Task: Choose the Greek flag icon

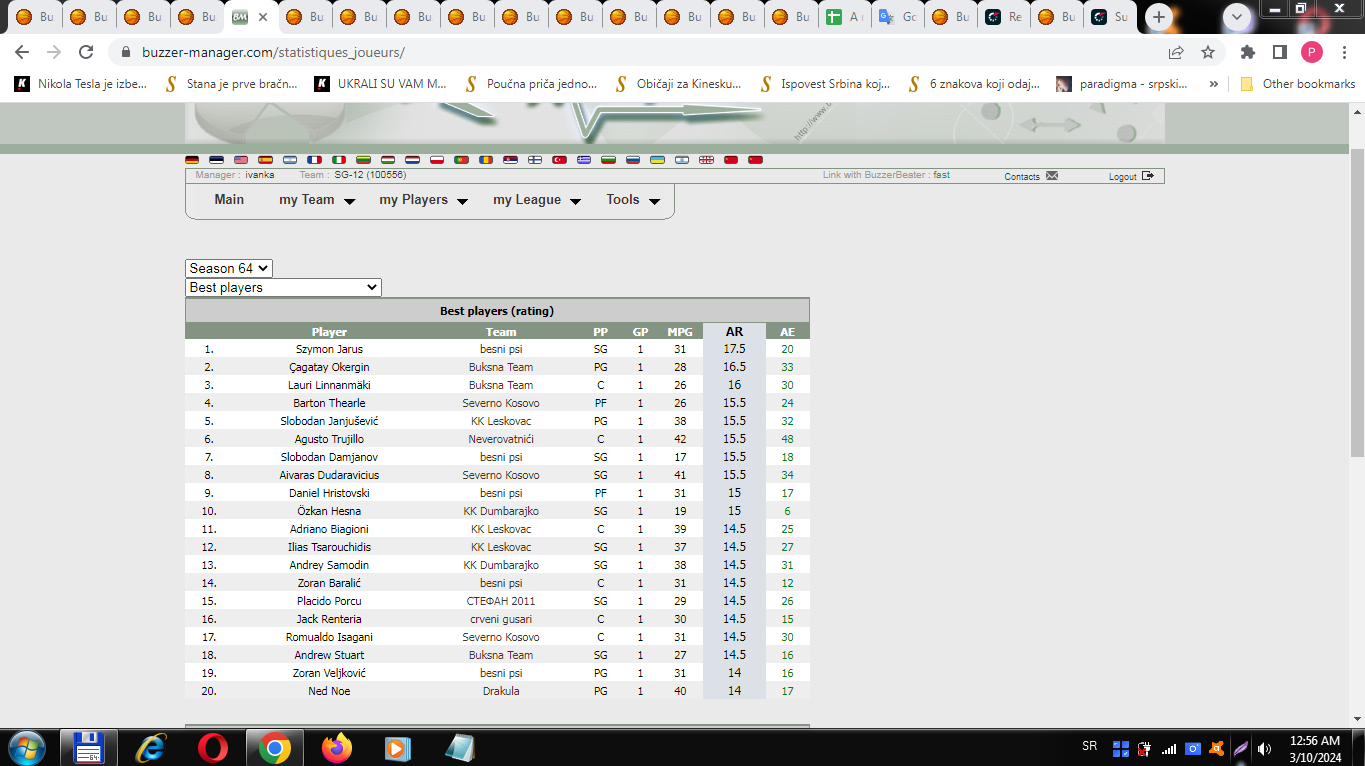Action: [x=584, y=160]
